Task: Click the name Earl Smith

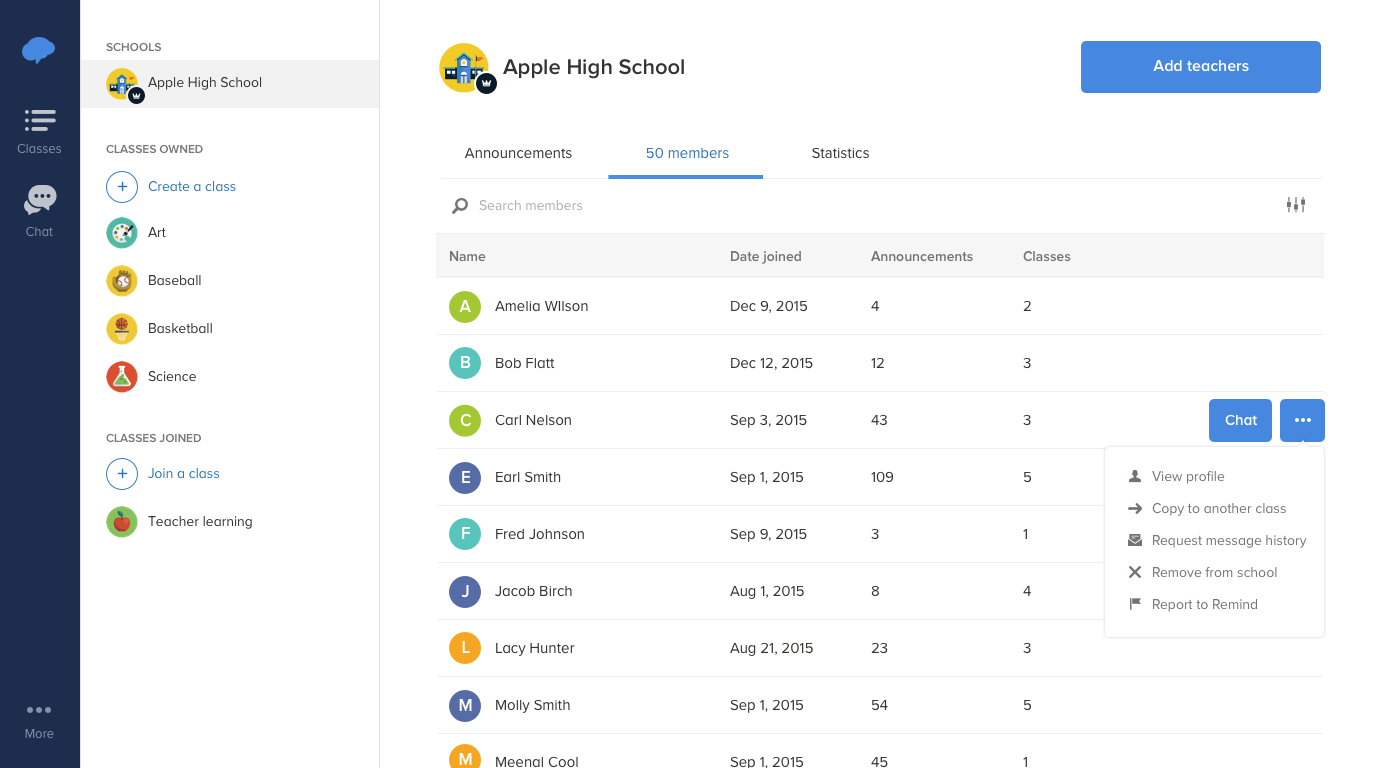Action: click(528, 477)
